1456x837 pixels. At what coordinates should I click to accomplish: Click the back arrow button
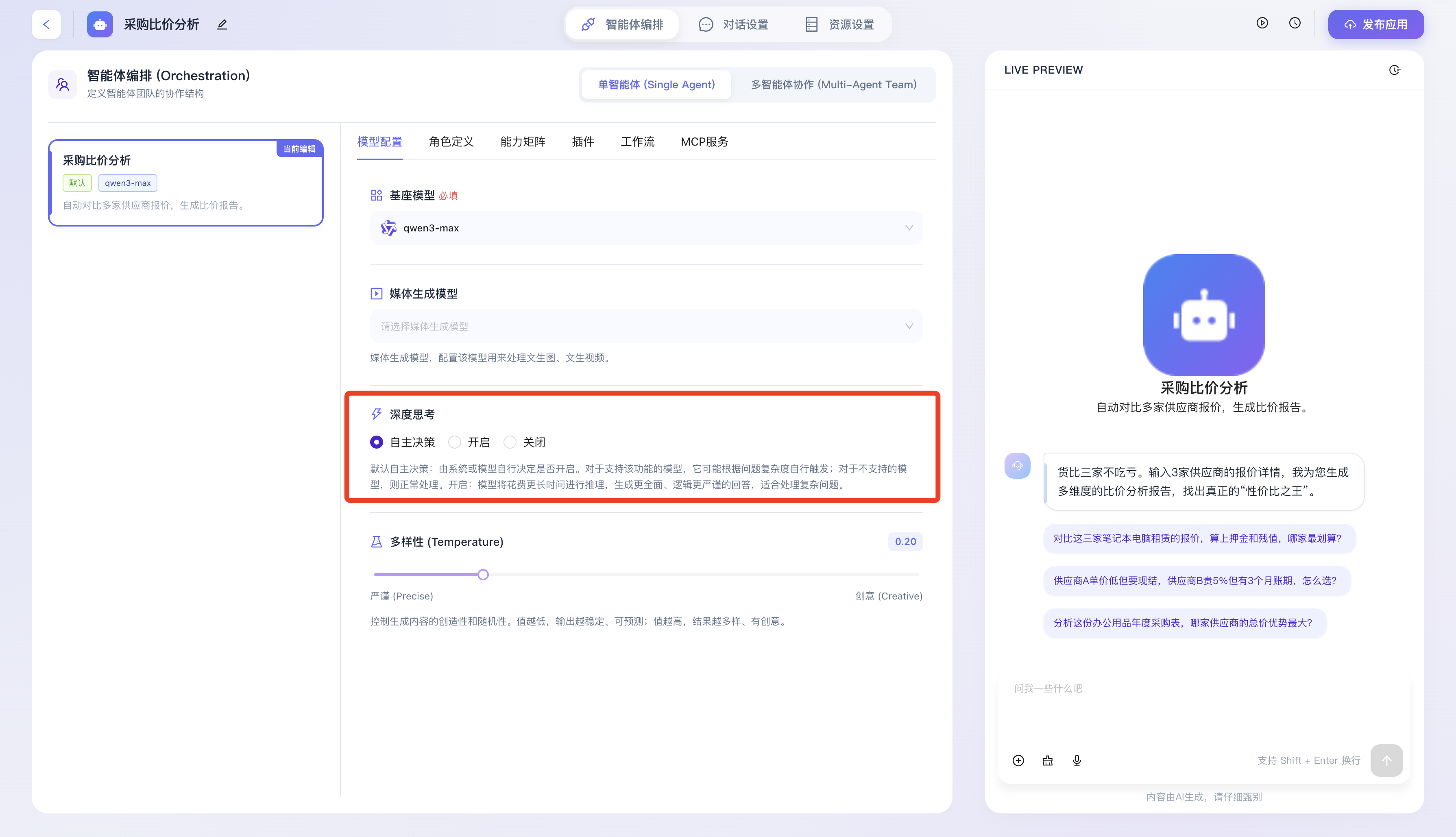click(x=46, y=24)
